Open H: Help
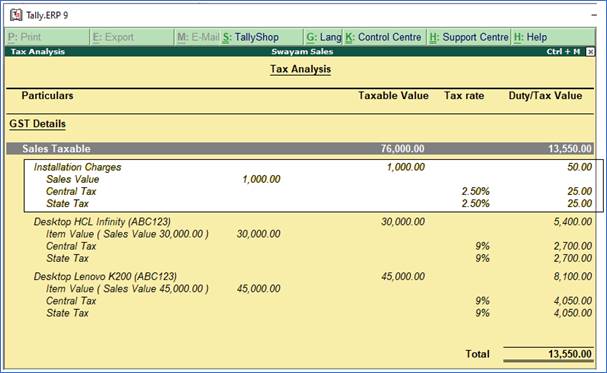Image resolution: width=607 pixels, height=373 pixels. pyautogui.click(x=553, y=37)
